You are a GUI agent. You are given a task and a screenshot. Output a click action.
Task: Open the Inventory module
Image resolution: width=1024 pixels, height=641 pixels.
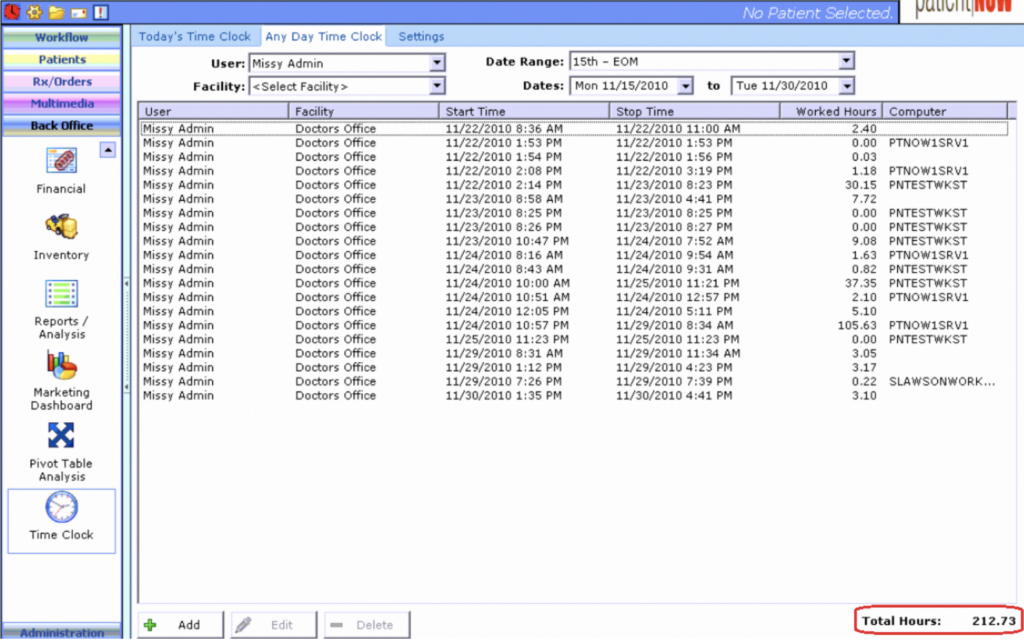point(60,236)
